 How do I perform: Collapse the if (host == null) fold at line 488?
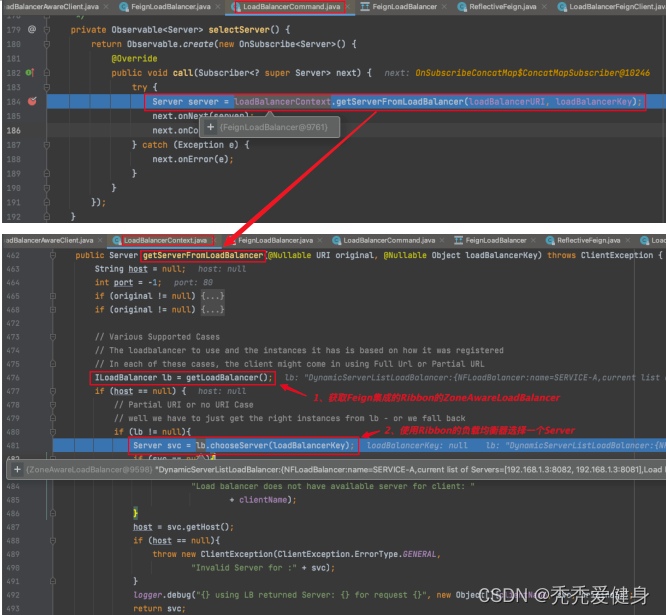point(53,541)
